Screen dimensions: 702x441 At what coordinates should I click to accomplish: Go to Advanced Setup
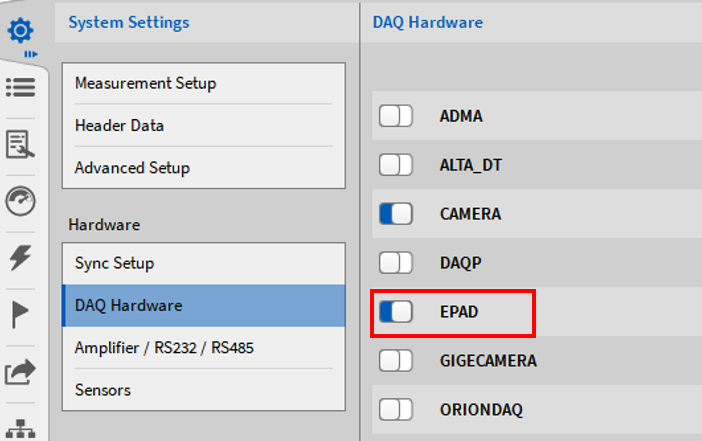pos(132,168)
